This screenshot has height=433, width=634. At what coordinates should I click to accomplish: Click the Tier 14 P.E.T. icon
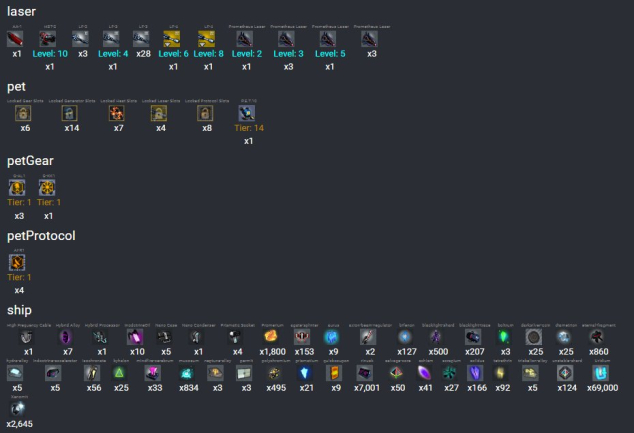pyautogui.click(x=249, y=114)
